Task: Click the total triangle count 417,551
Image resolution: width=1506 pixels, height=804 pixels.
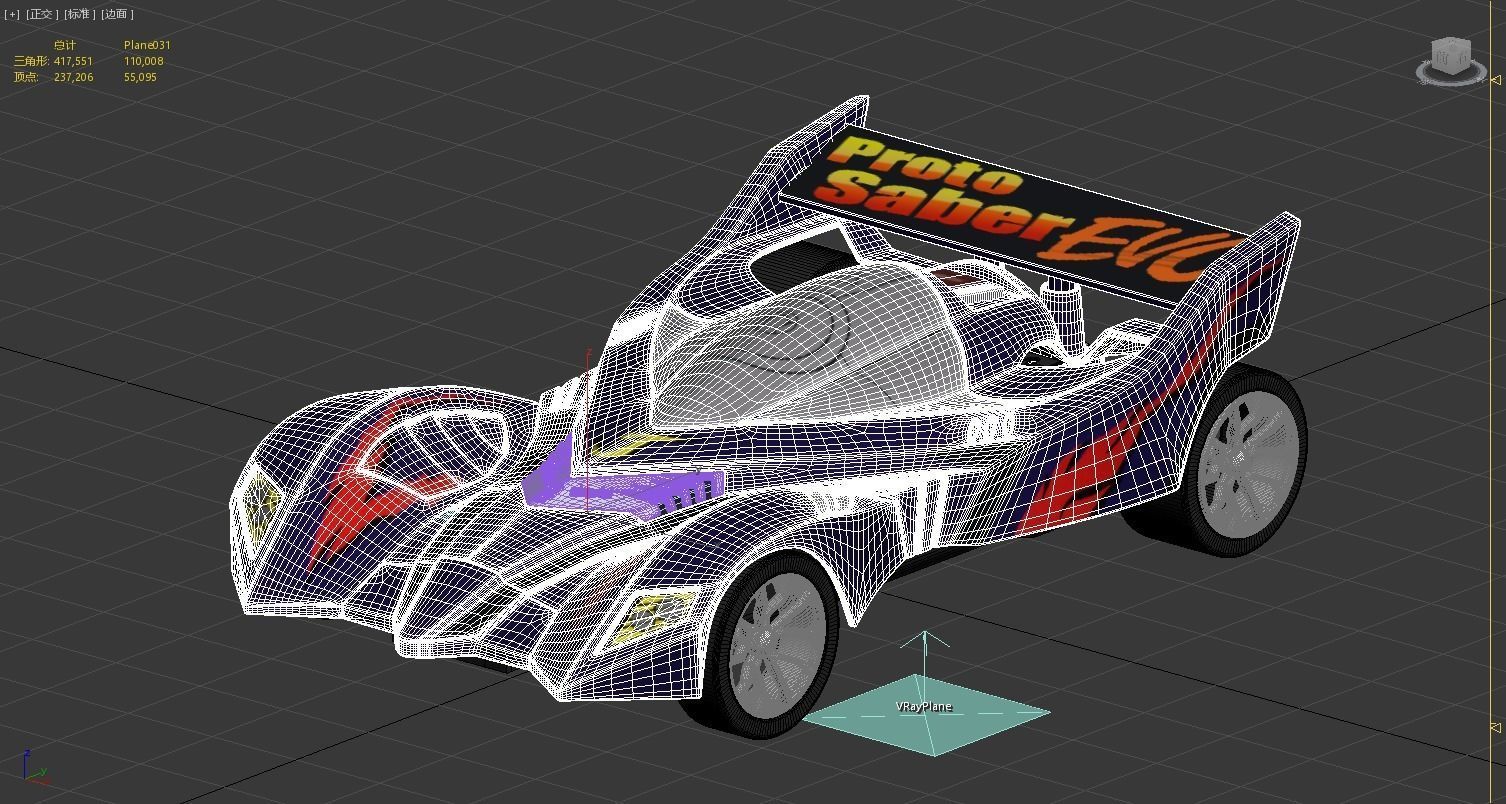Action: click(x=73, y=61)
